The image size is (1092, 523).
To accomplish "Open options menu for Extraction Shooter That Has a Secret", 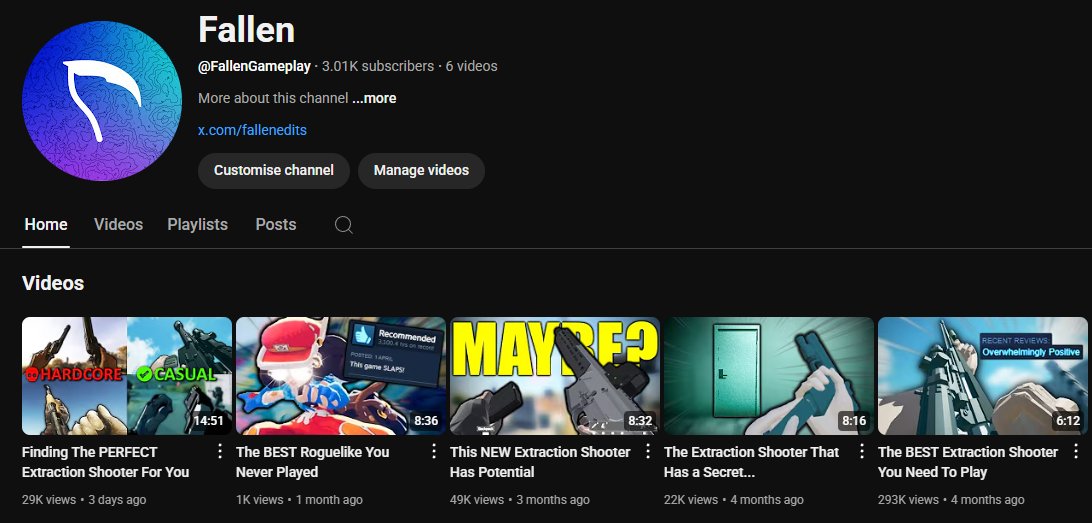I will click(861, 451).
